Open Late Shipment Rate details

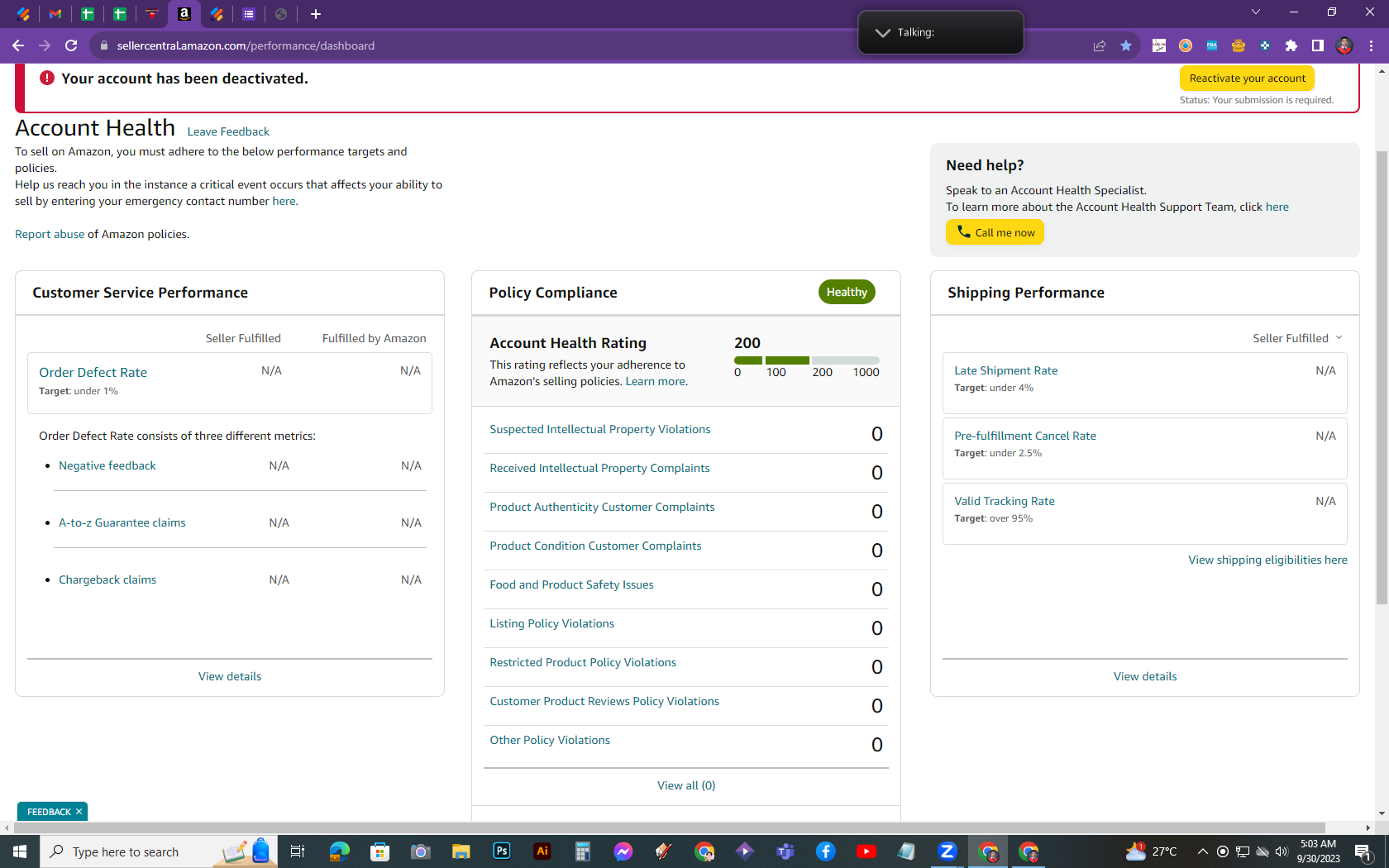coord(1006,370)
